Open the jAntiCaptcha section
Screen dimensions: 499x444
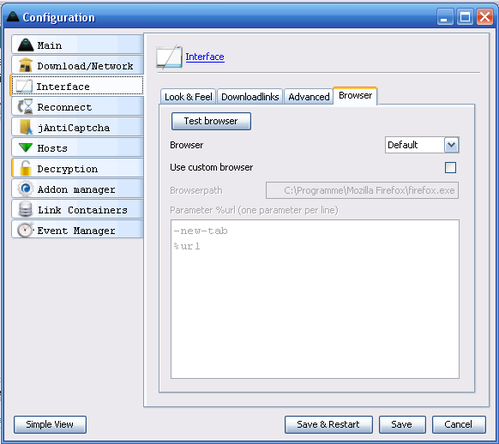point(77,127)
